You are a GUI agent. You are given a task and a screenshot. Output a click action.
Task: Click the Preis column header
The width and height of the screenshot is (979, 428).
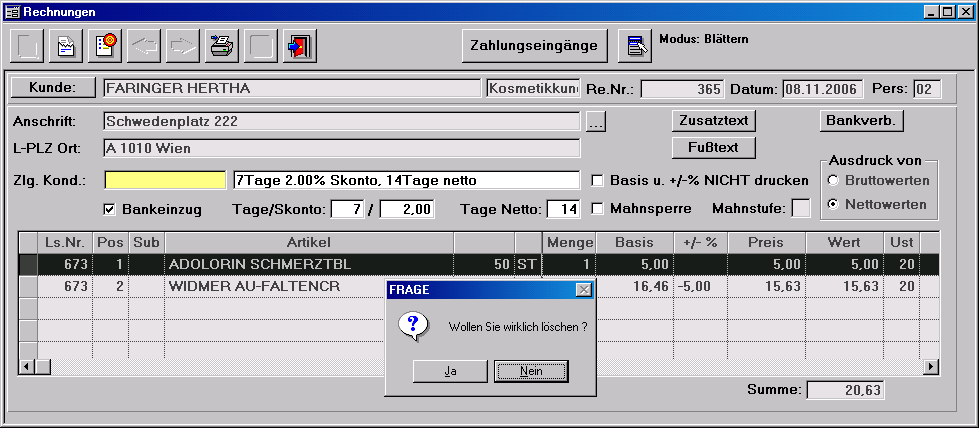[x=766, y=242]
